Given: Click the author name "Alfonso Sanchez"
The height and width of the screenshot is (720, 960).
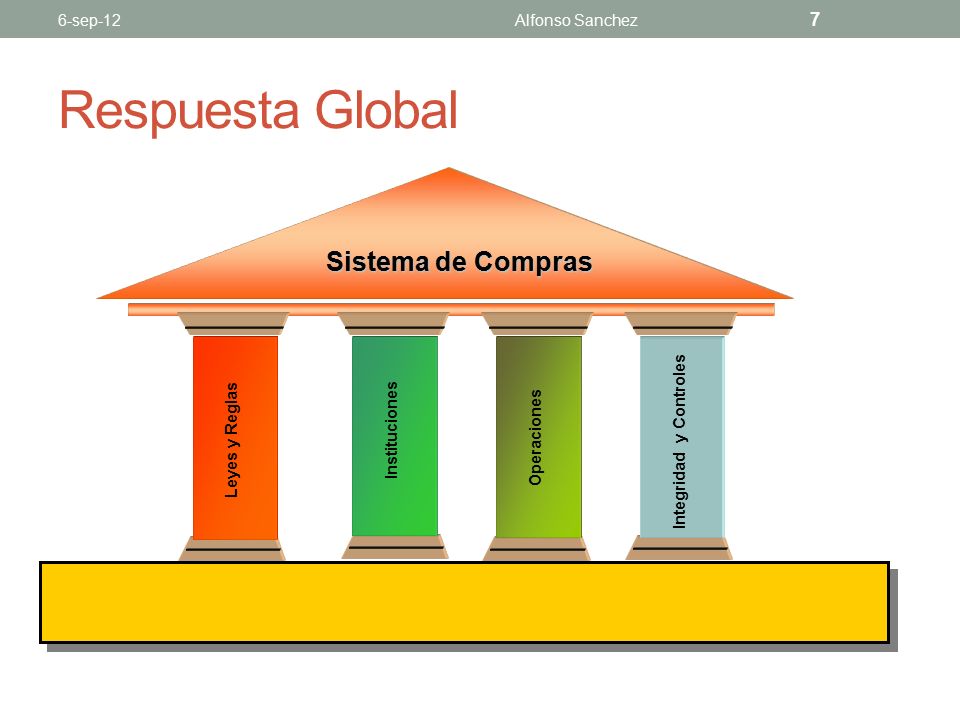Looking at the screenshot, I should pos(576,20).
